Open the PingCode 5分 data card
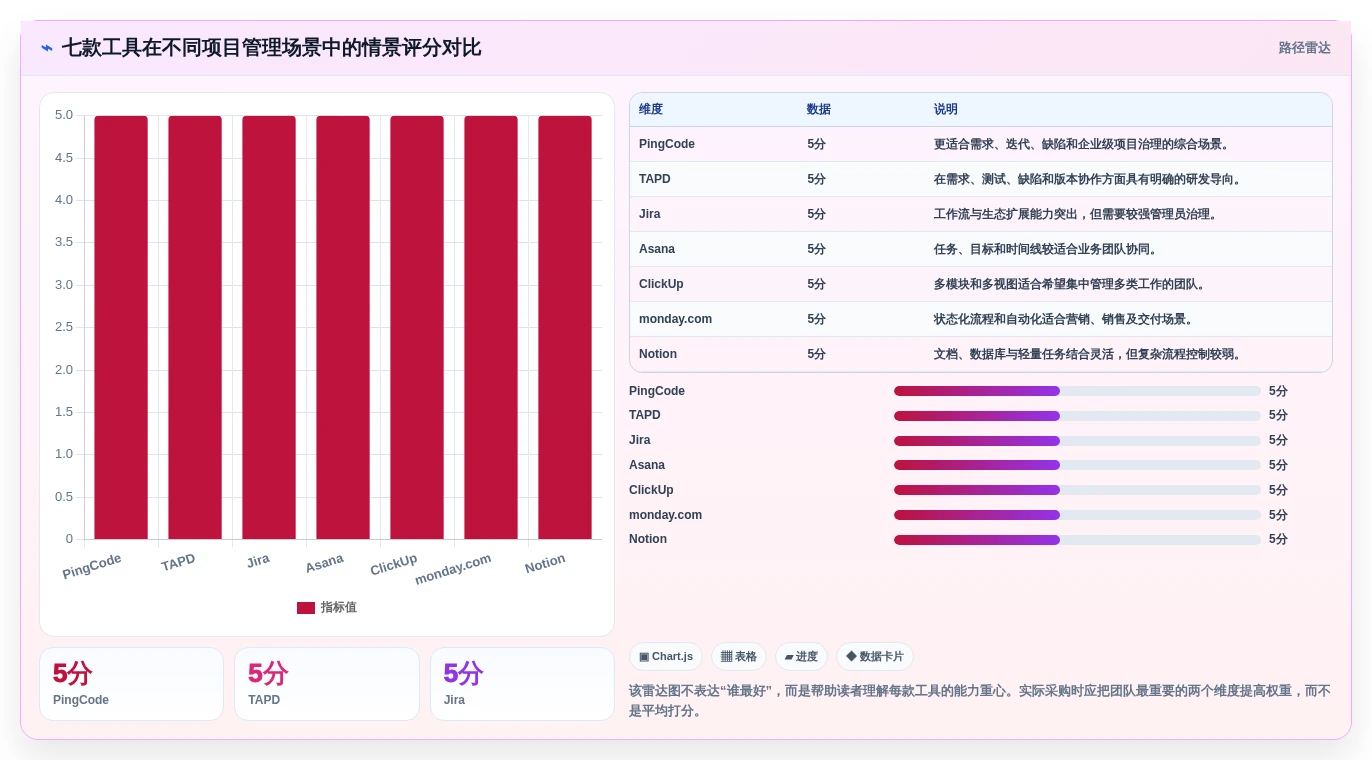 point(131,684)
